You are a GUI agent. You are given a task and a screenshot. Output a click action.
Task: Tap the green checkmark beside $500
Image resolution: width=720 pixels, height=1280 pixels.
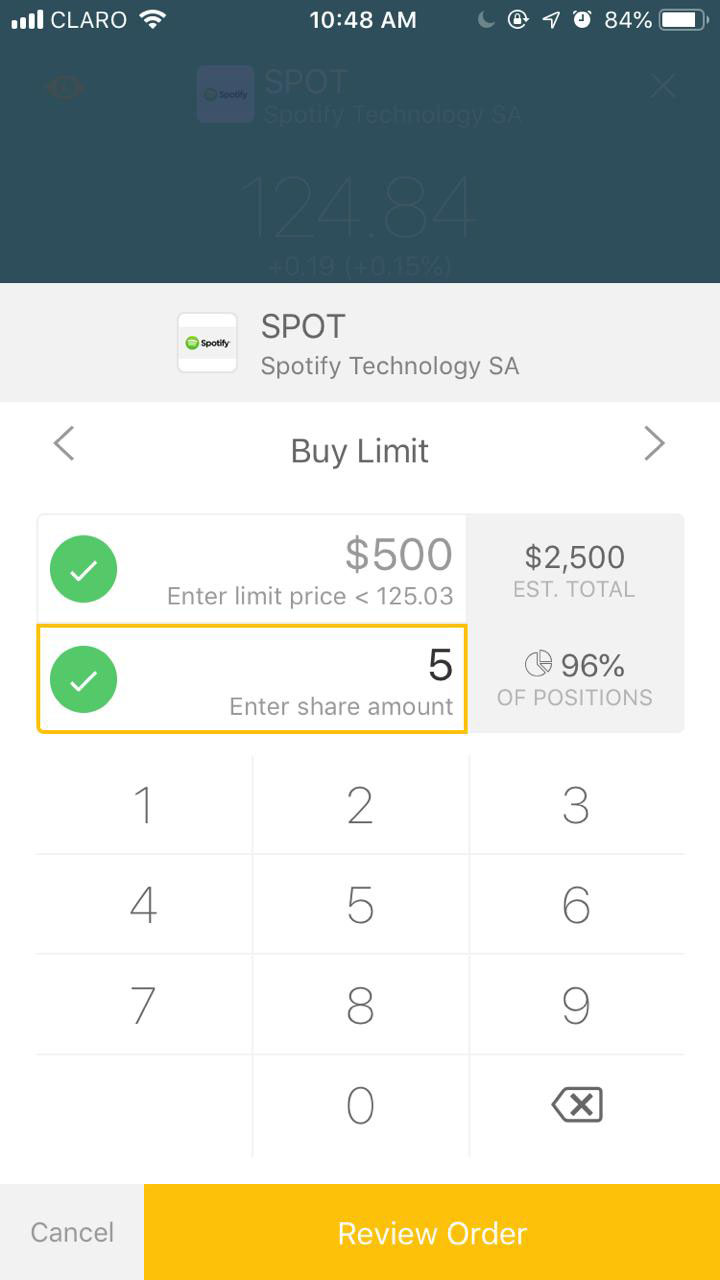click(x=84, y=569)
